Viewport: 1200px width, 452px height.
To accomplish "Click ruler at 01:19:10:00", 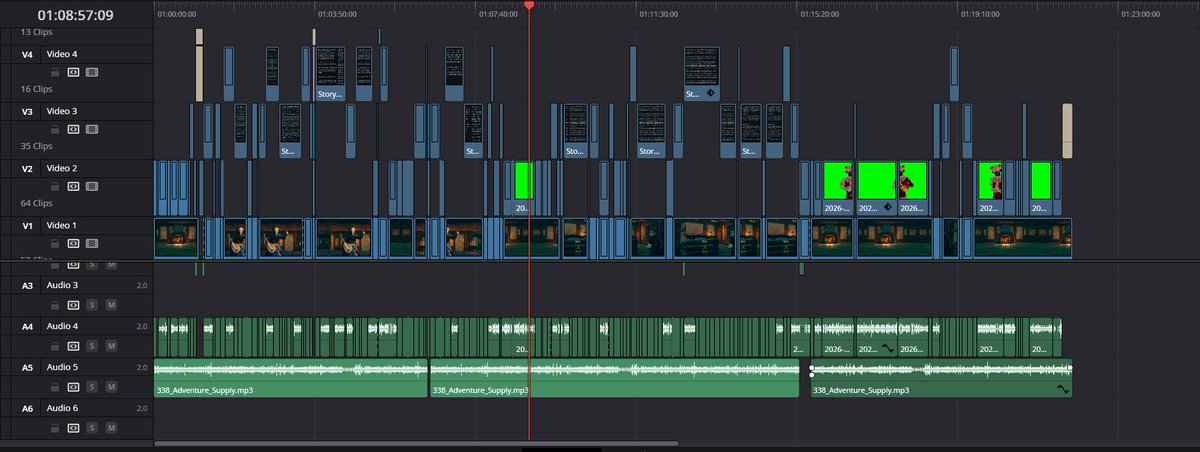I will click(x=980, y=14).
